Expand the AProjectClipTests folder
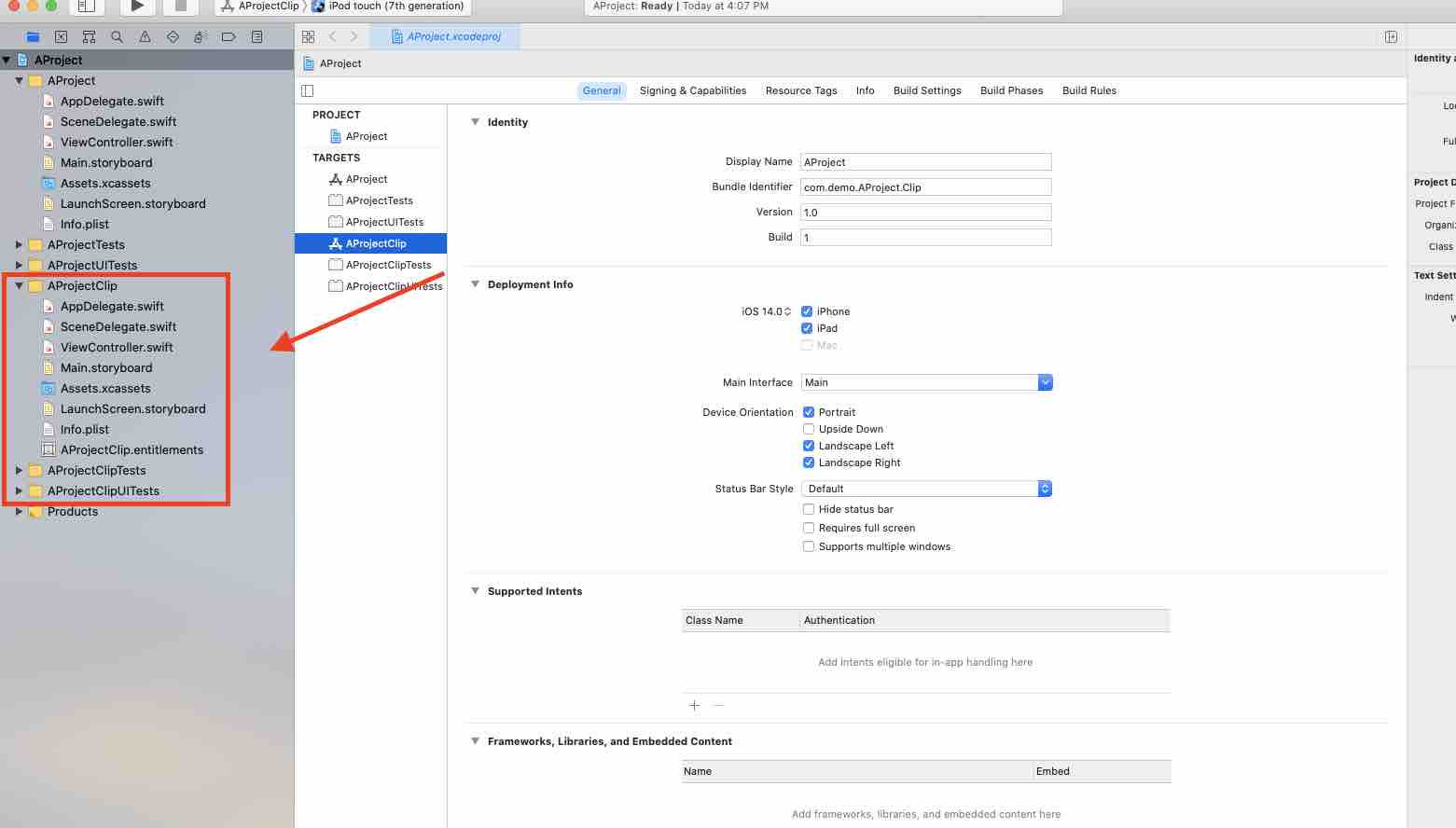The image size is (1456, 828). tap(19, 470)
